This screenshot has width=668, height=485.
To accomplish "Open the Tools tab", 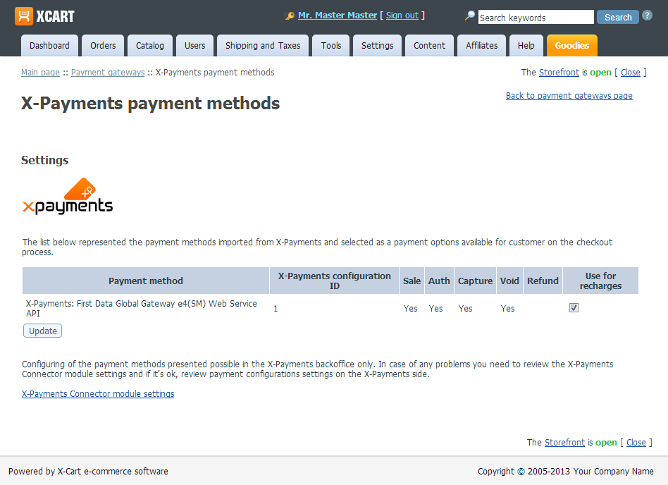I will (331, 46).
